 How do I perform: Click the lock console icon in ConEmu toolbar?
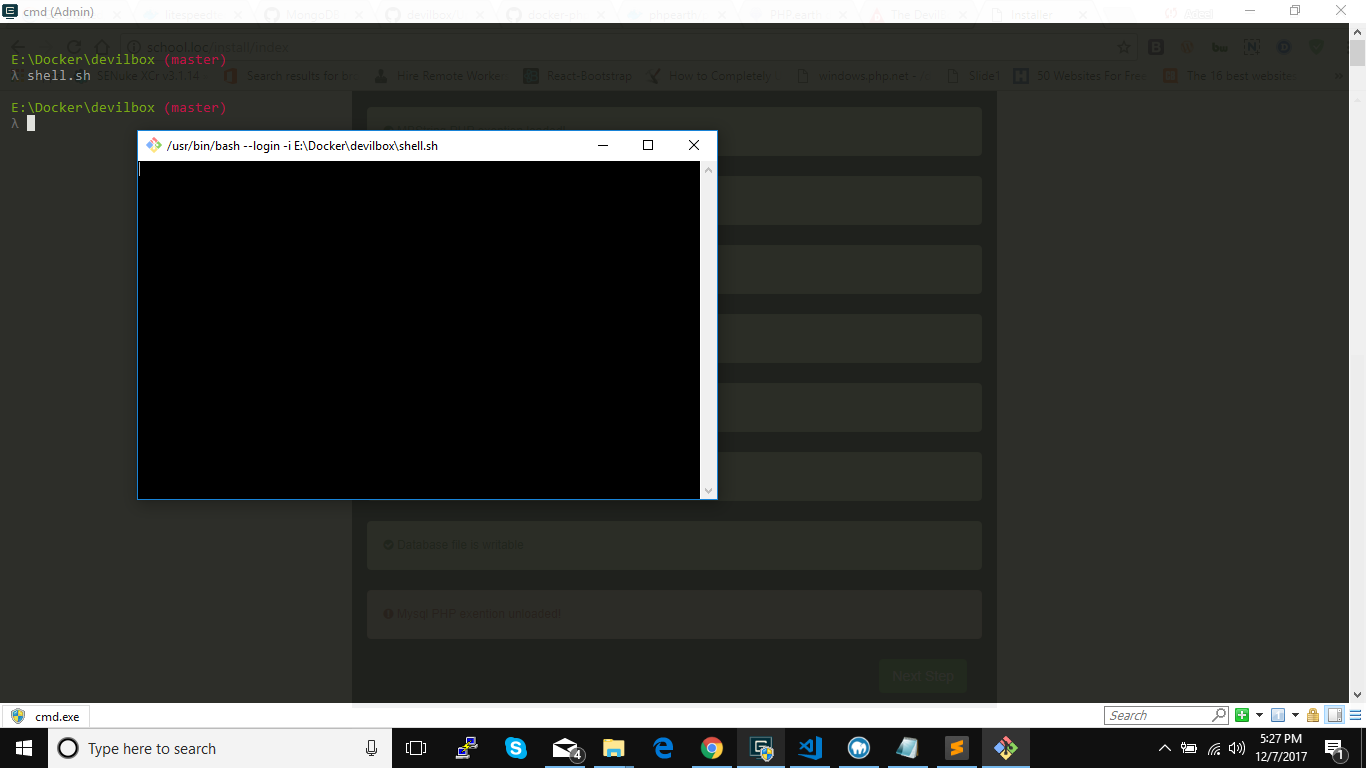[1313, 714]
